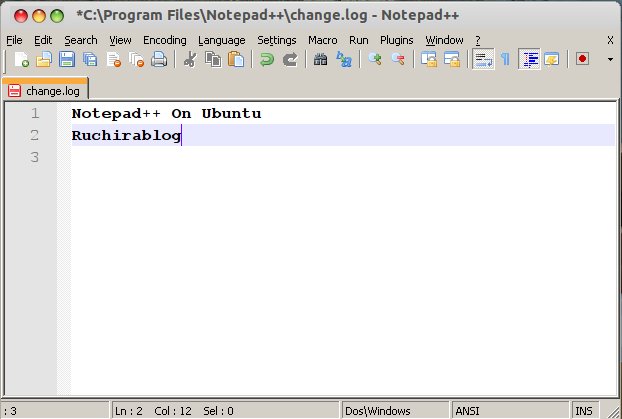This screenshot has width=622, height=419.
Task: Click the Ln : 2 Col : 12 status field
Action: (x=225, y=411)
